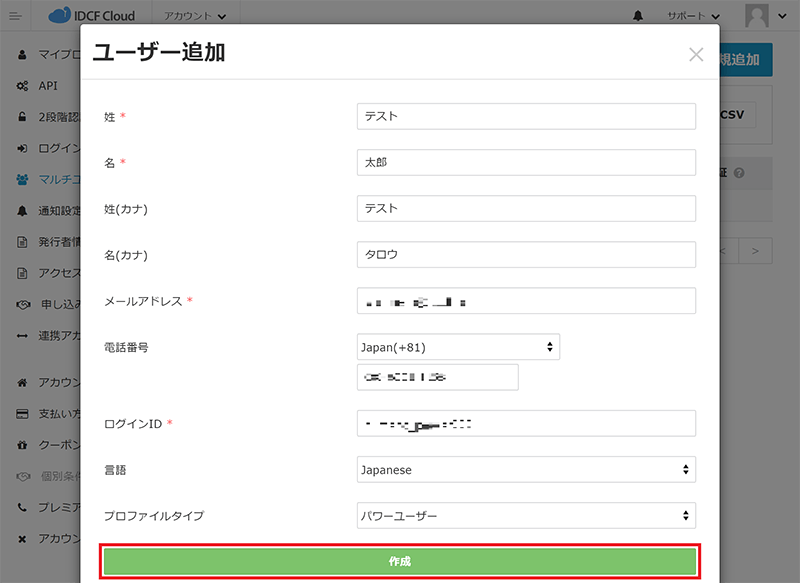This screenshot has width=800, height=583.
Task: Open the Japan(+81) country code dropdown
Action: click(x=458, y=347)
